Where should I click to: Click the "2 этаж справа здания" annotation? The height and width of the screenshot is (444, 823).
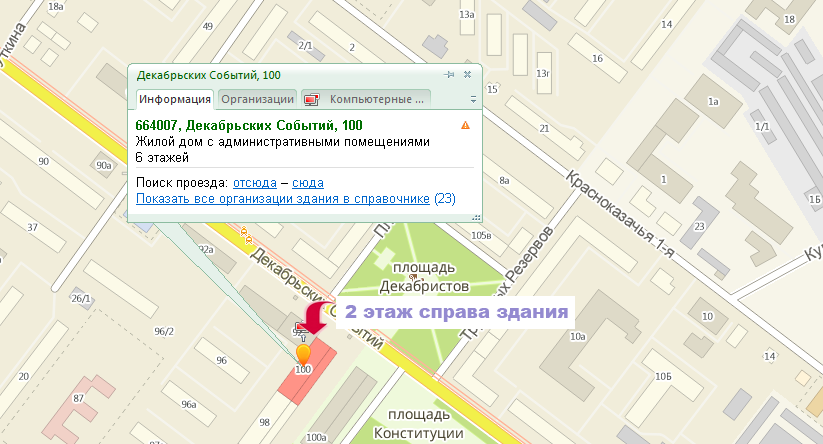pos(457,311)
